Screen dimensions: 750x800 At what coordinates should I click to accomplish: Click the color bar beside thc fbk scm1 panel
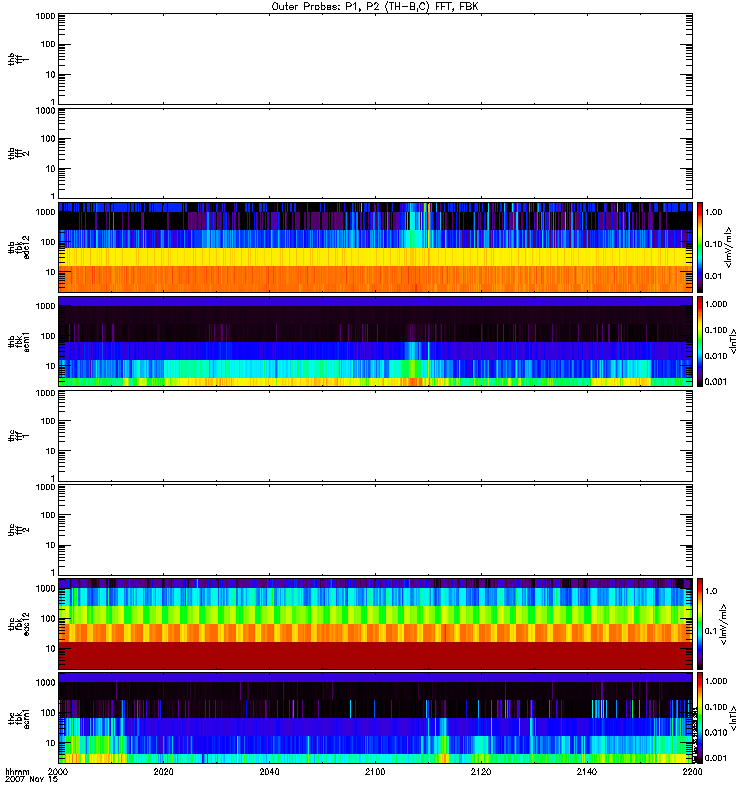[700, 718]
